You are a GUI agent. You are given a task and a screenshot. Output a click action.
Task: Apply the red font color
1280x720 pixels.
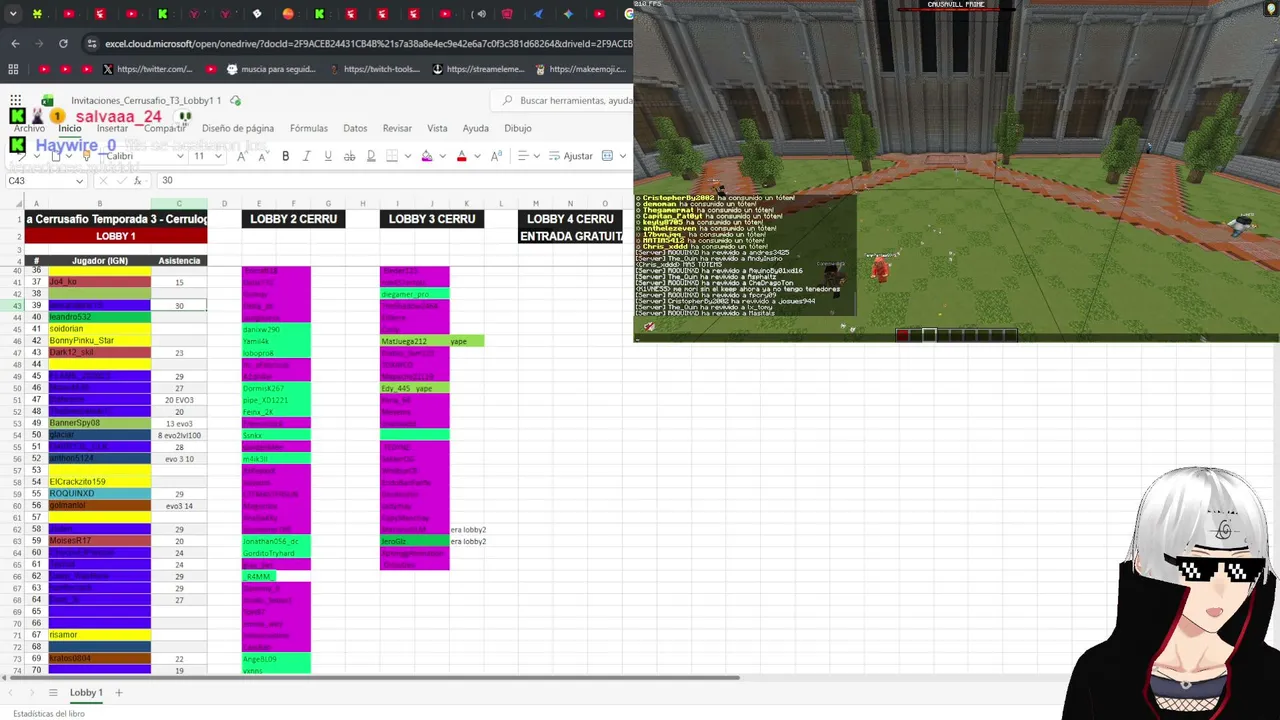(461, 156)
